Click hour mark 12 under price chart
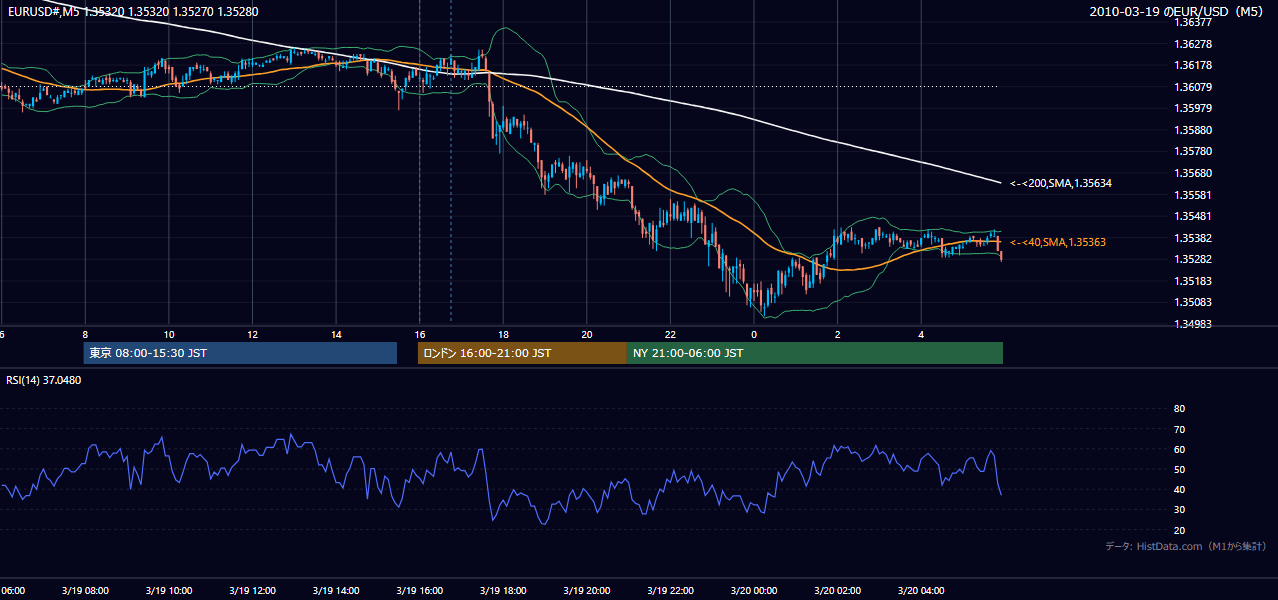This screenshot has height=600, width=1278. 252,335
